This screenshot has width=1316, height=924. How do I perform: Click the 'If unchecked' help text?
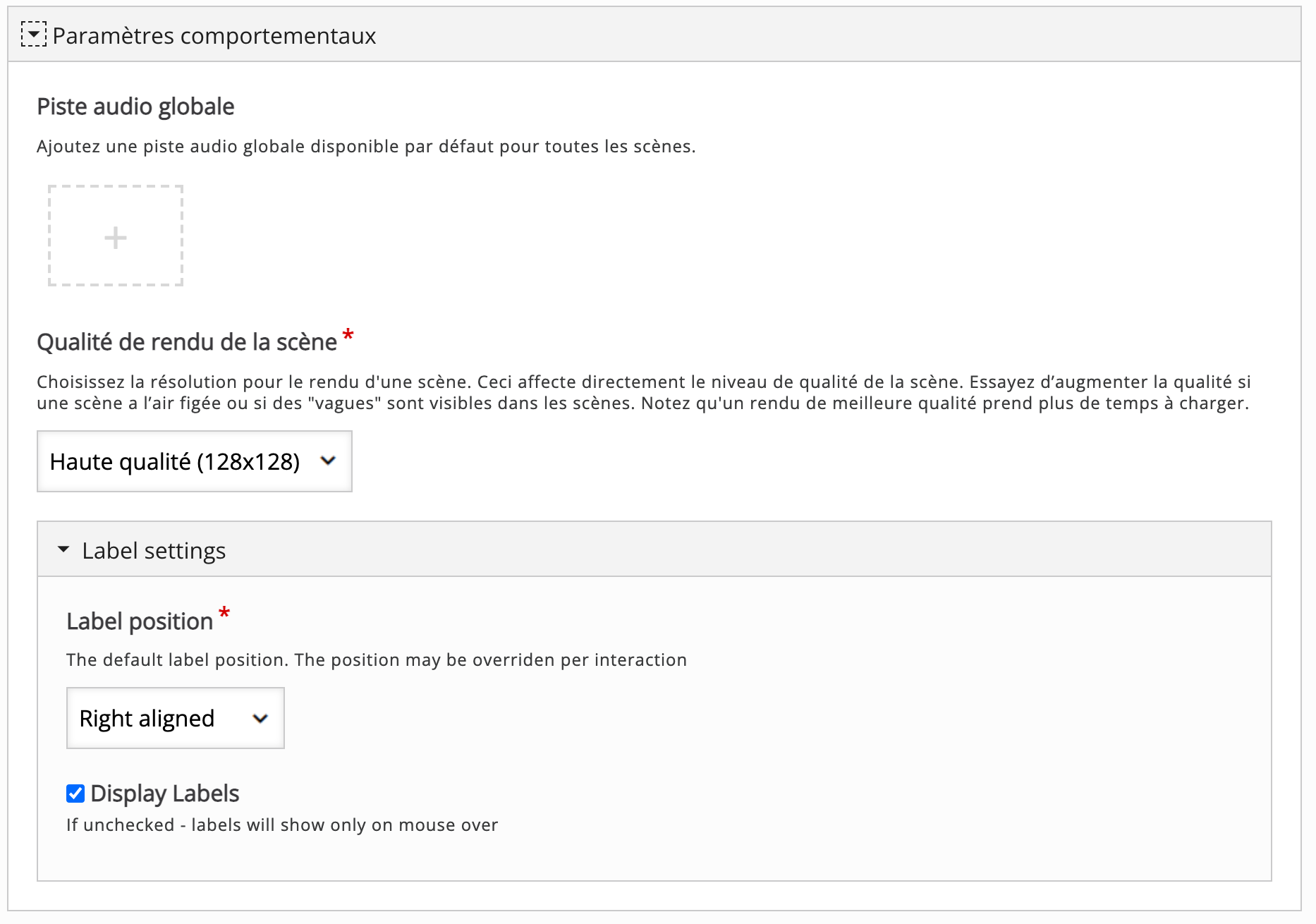(282, 825)
